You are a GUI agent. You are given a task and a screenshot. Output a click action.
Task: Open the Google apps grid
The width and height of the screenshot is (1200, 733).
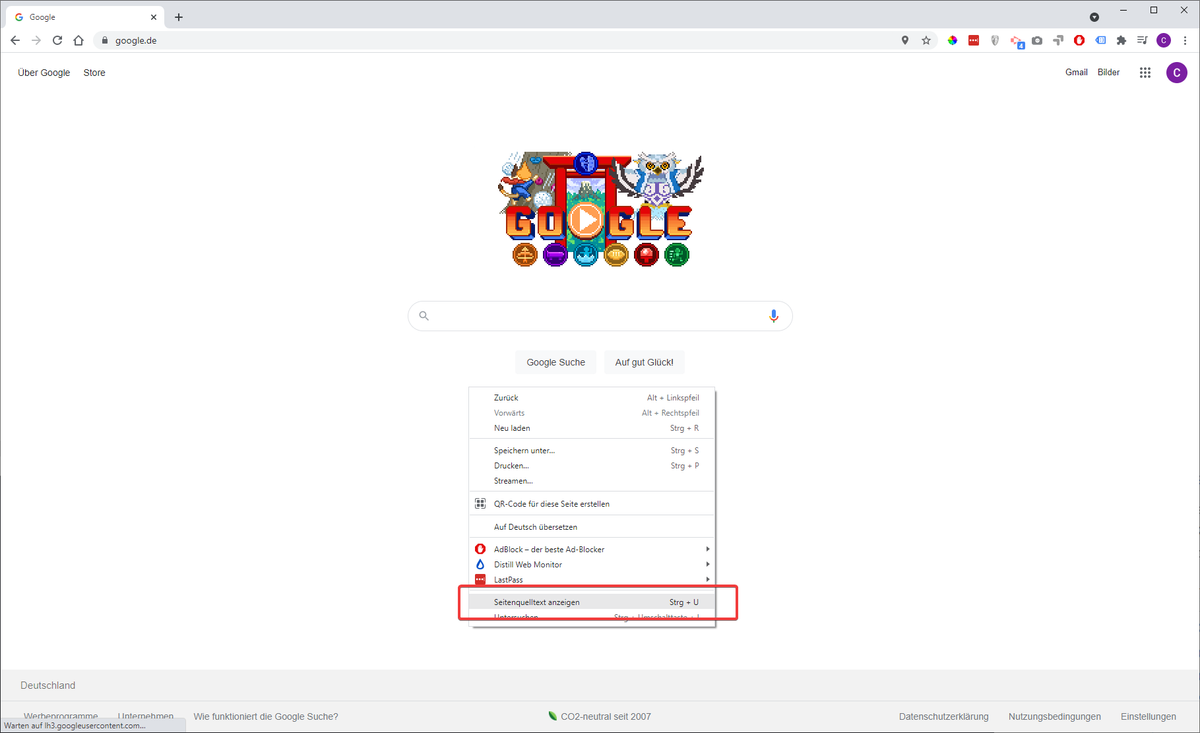click(1145, 72)
